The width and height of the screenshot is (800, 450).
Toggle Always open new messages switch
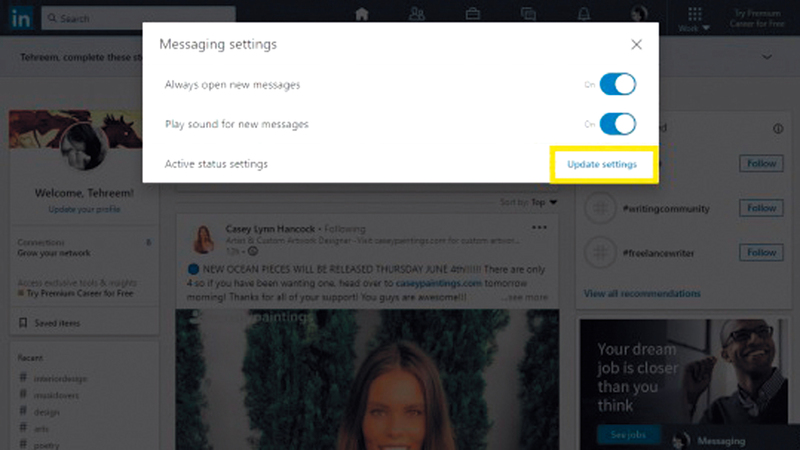tap(617, 85)
